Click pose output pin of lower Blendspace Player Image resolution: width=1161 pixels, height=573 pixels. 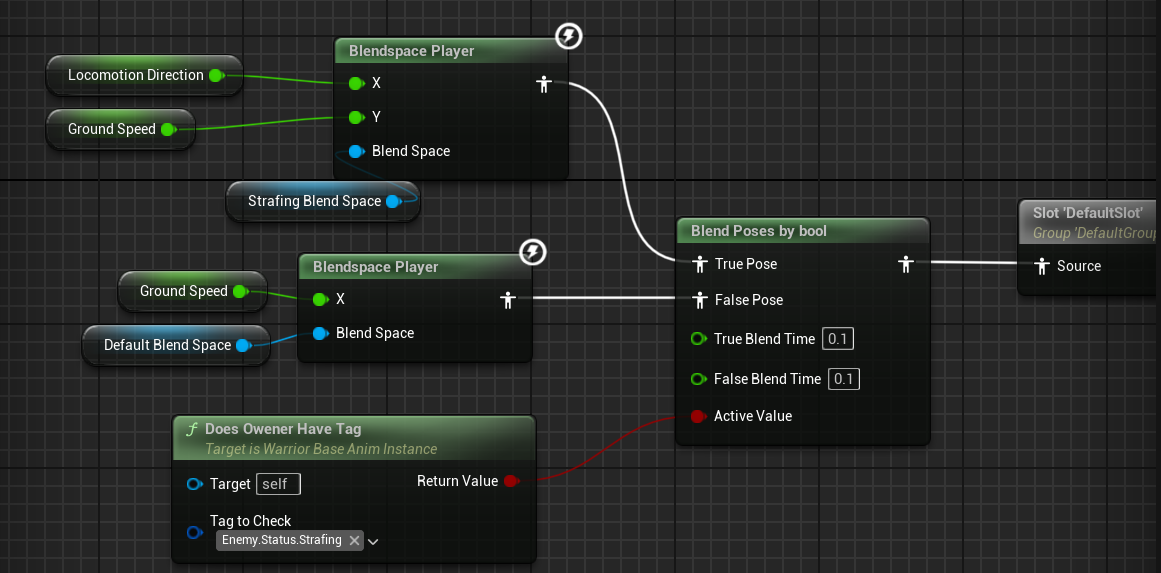click(508, 299)
